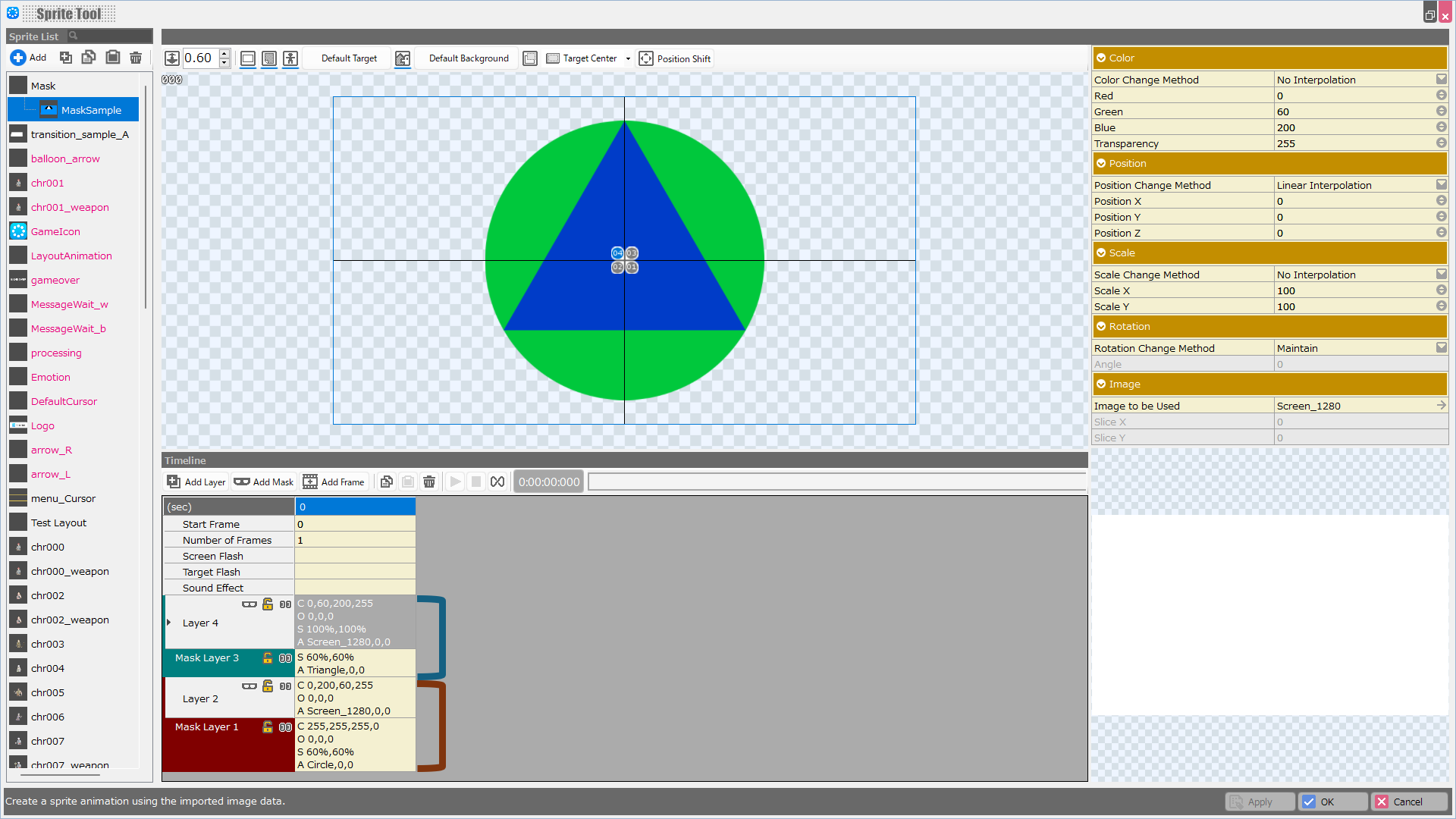Open the Color Change Method dropdown

pyautogui.click(x=1440, y=79)
